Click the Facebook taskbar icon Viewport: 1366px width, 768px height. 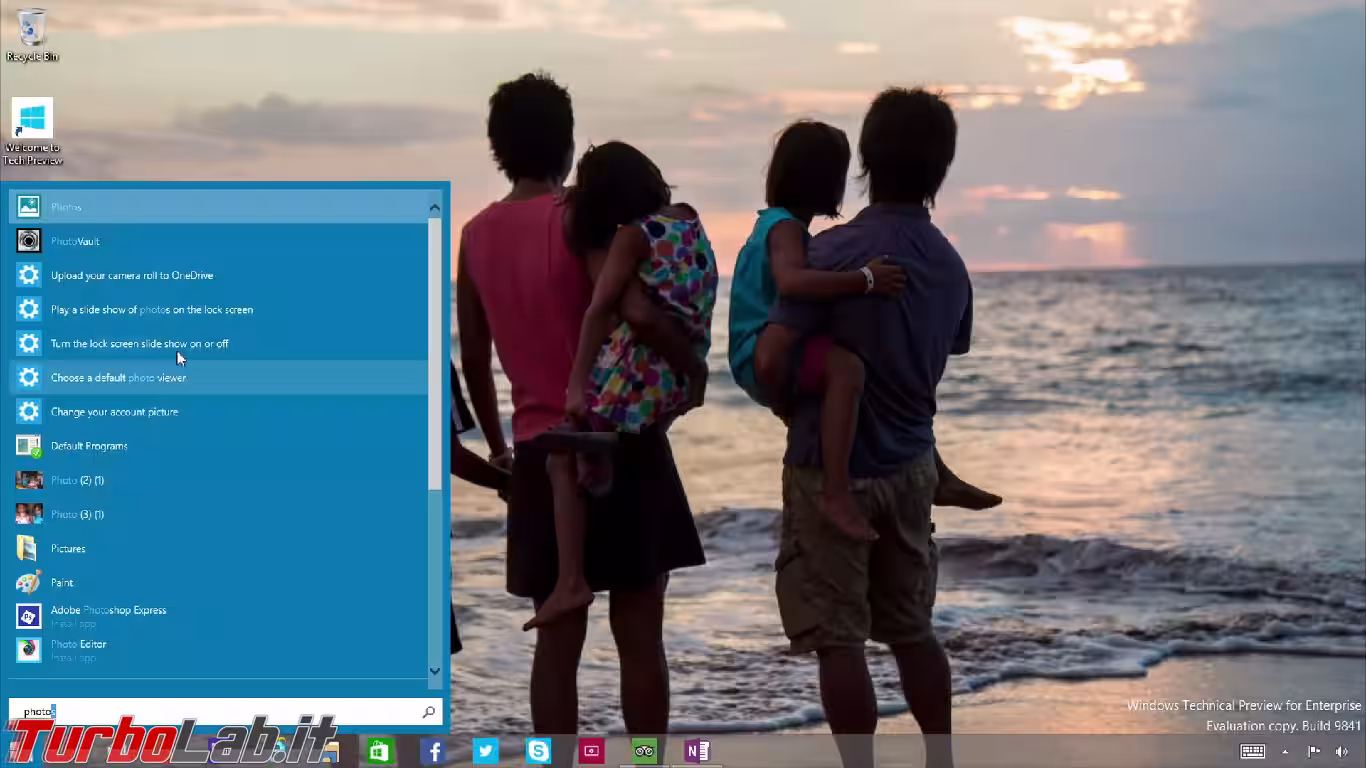tap(433, 751)
